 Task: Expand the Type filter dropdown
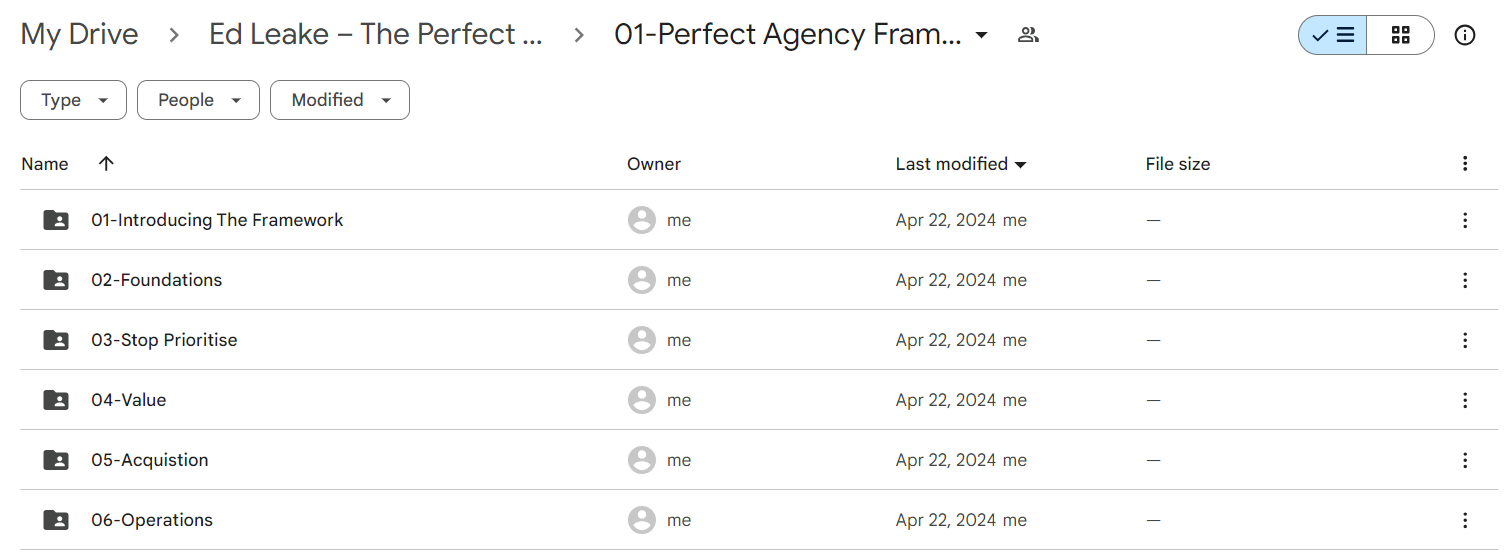[x=73, y=100]
